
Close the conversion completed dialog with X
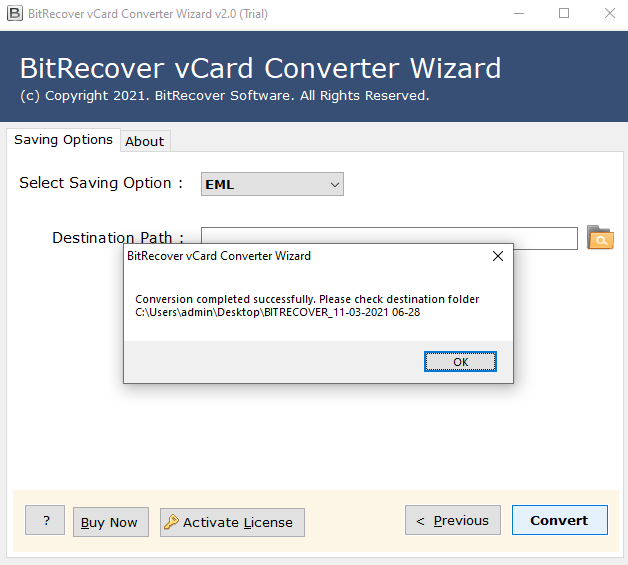tap(498, 256)
